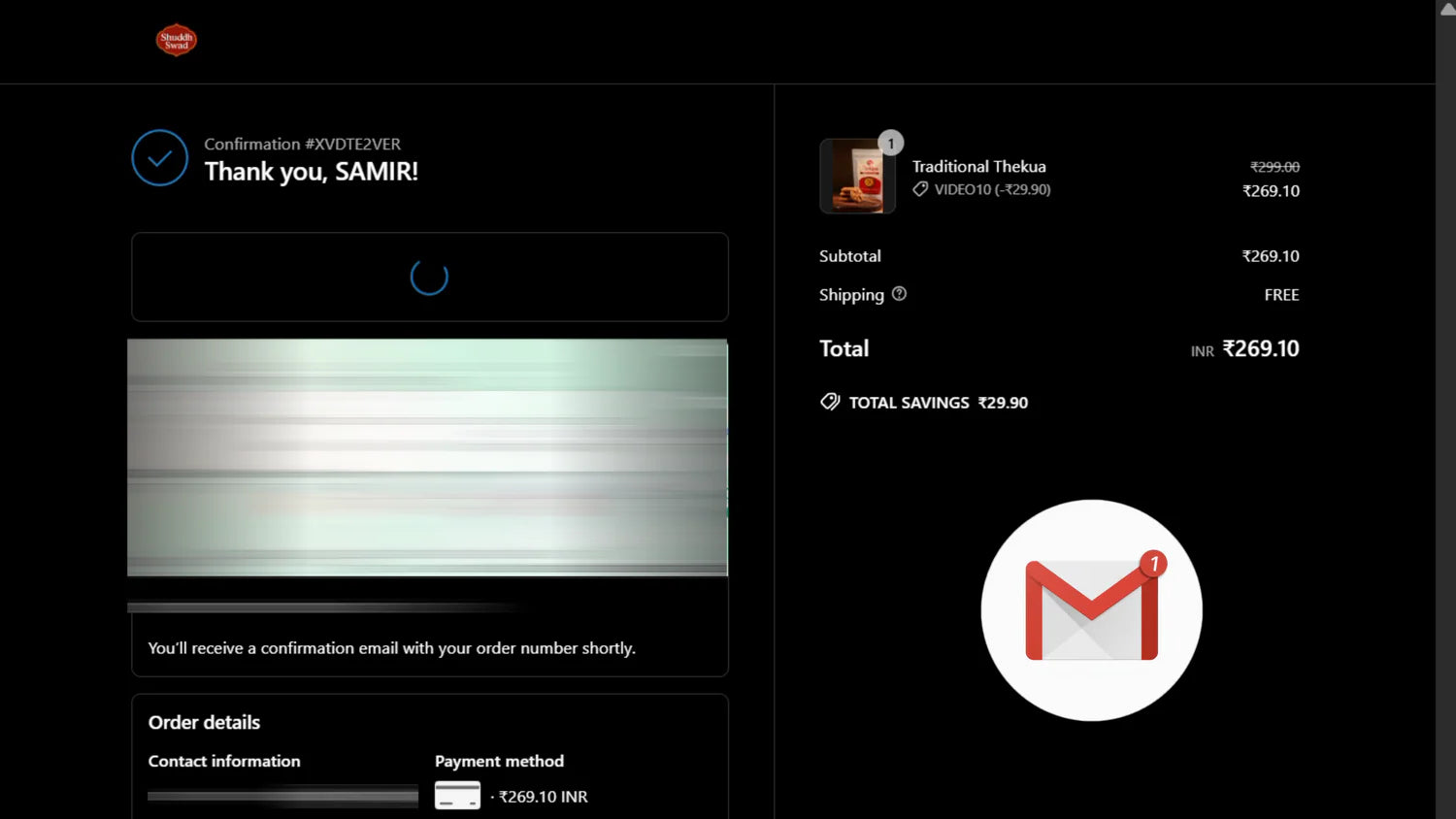Viewport: 1456px width, 819px height.
Task: Click the VIDEO10 discount code text
Action: [x=992, y=189]
